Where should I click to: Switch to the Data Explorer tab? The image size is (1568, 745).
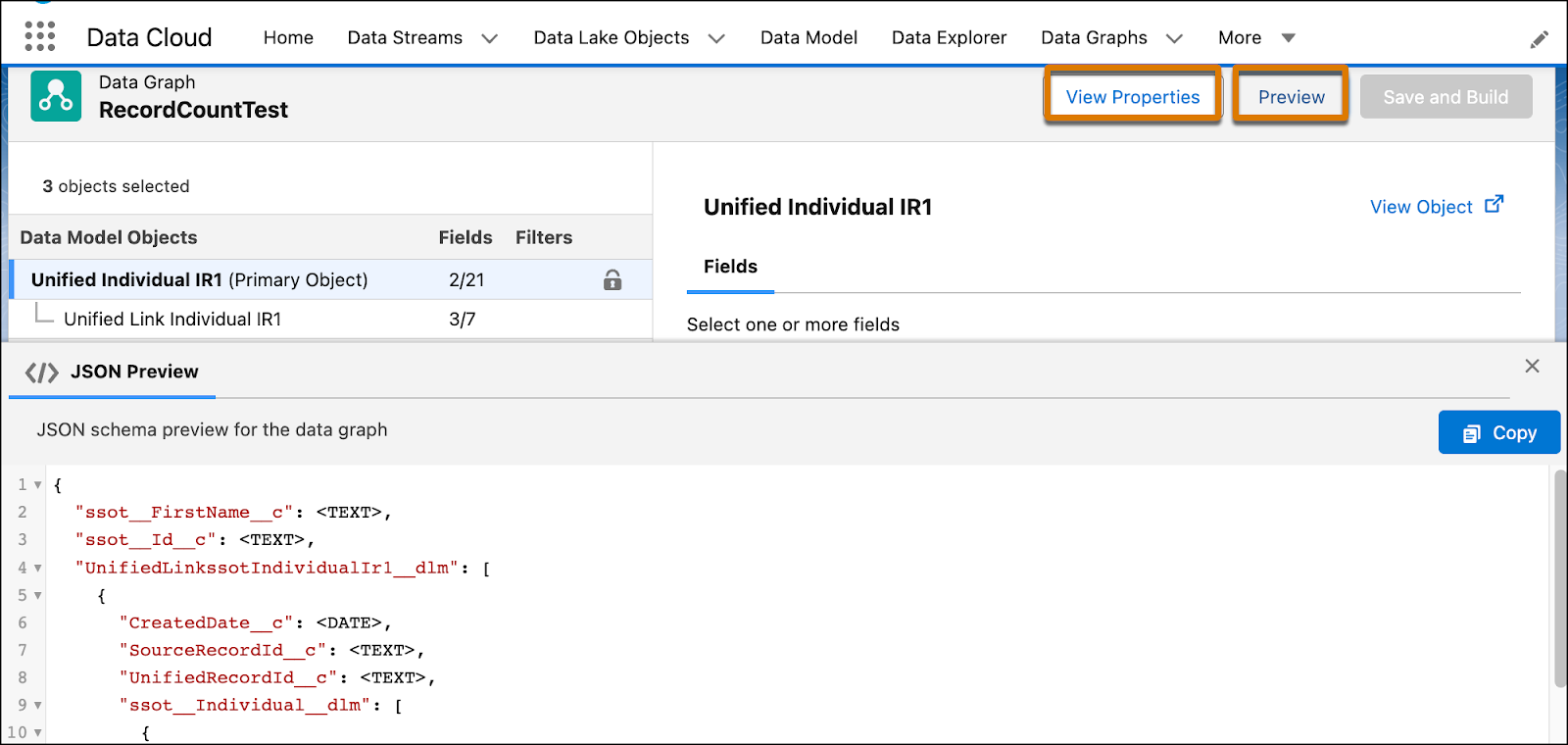point(949,38)
